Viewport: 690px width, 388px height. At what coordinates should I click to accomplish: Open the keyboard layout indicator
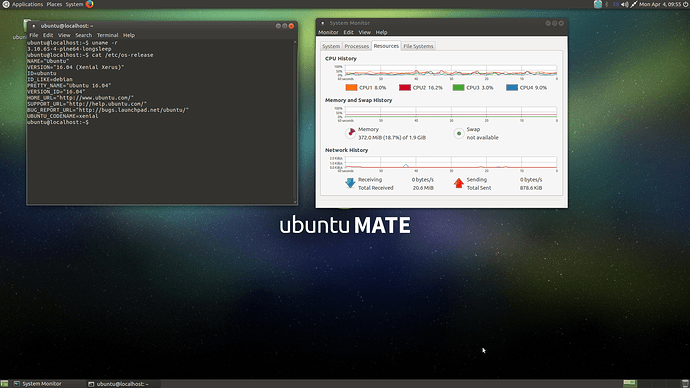tap(616, 4)
